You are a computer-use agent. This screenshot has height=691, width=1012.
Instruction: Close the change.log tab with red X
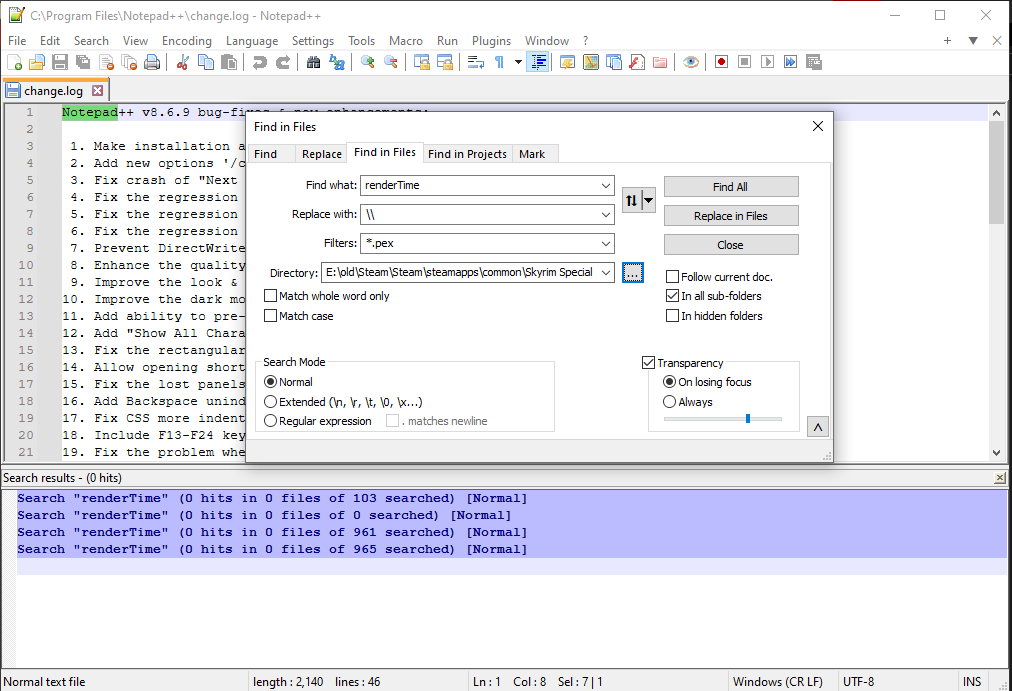[x=97, y=90]
